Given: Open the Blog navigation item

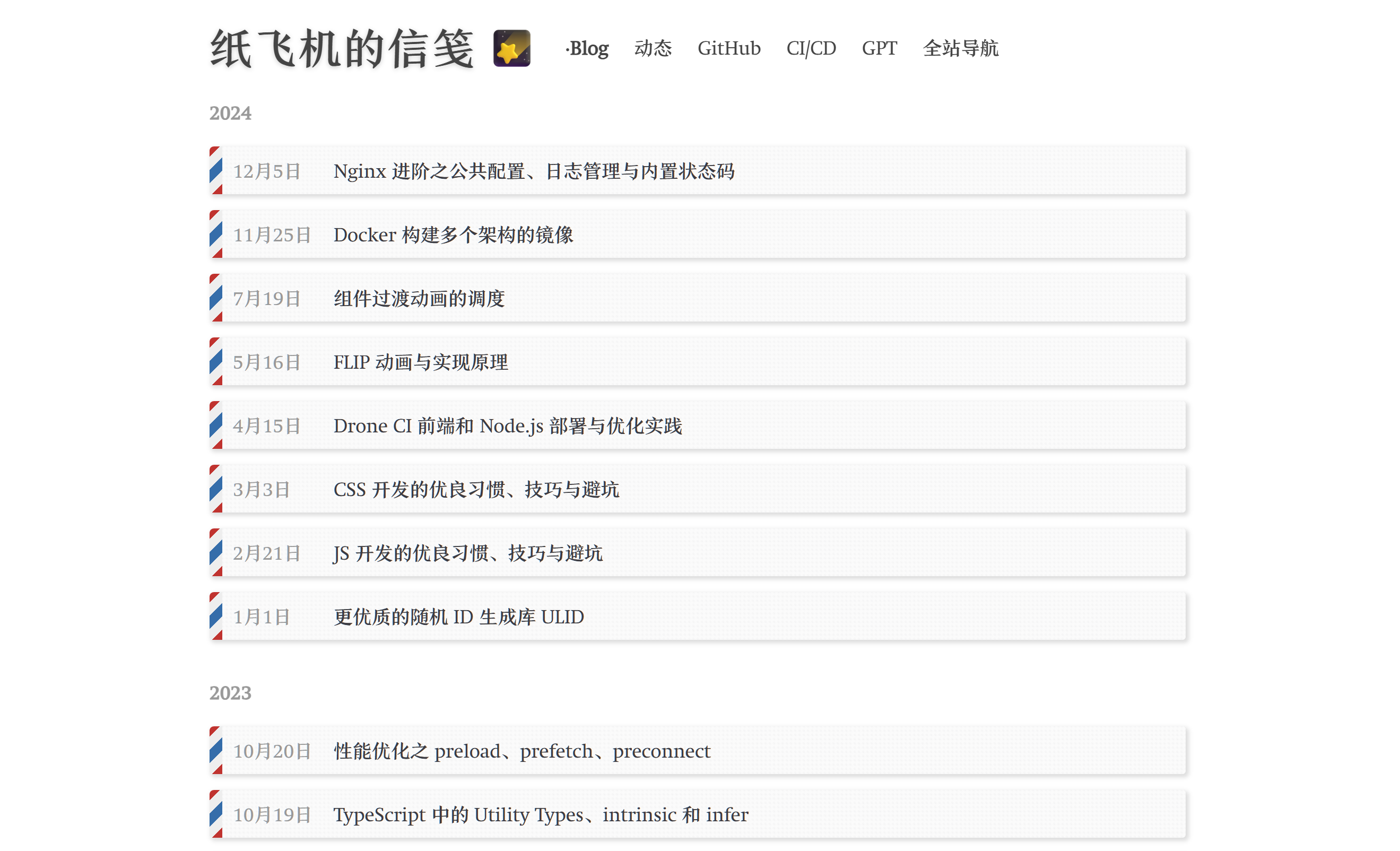Looking at the screenshot, I should 588,48.
